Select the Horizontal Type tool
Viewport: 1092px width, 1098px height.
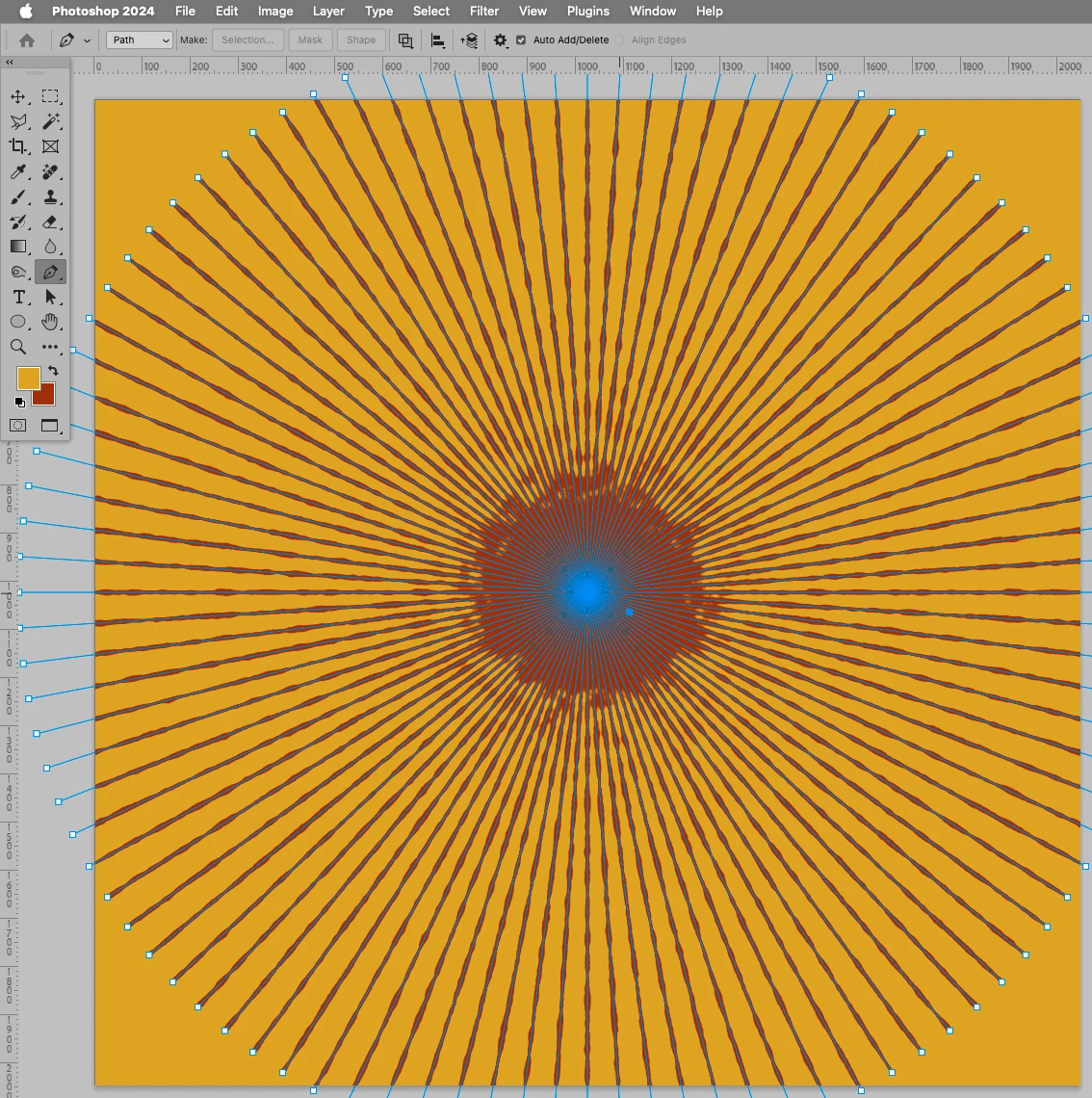pos(18,297)
